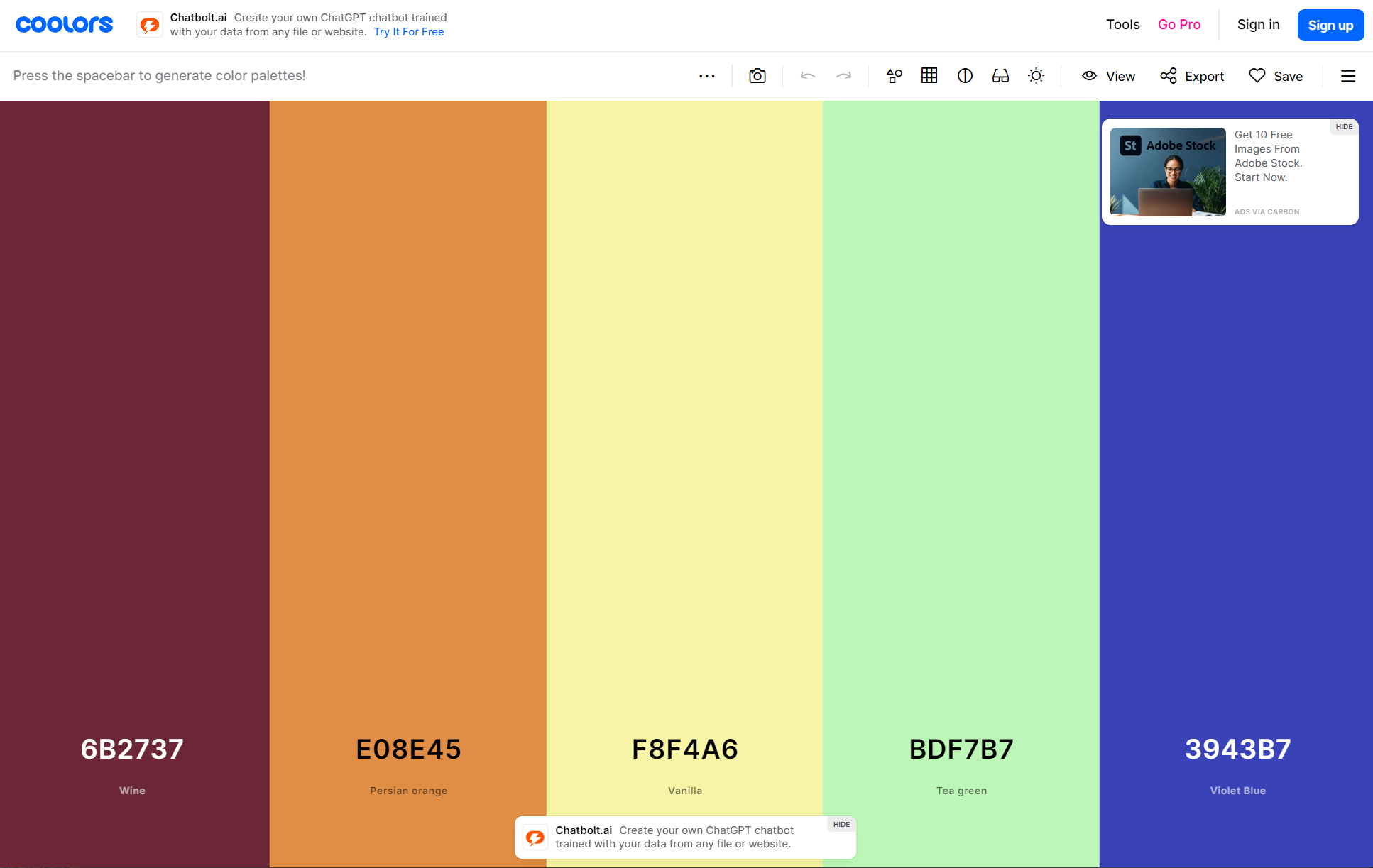Open the contrast checker half-circle icon
This screenshot has height=868, width=1373.
tap(965, 76)
